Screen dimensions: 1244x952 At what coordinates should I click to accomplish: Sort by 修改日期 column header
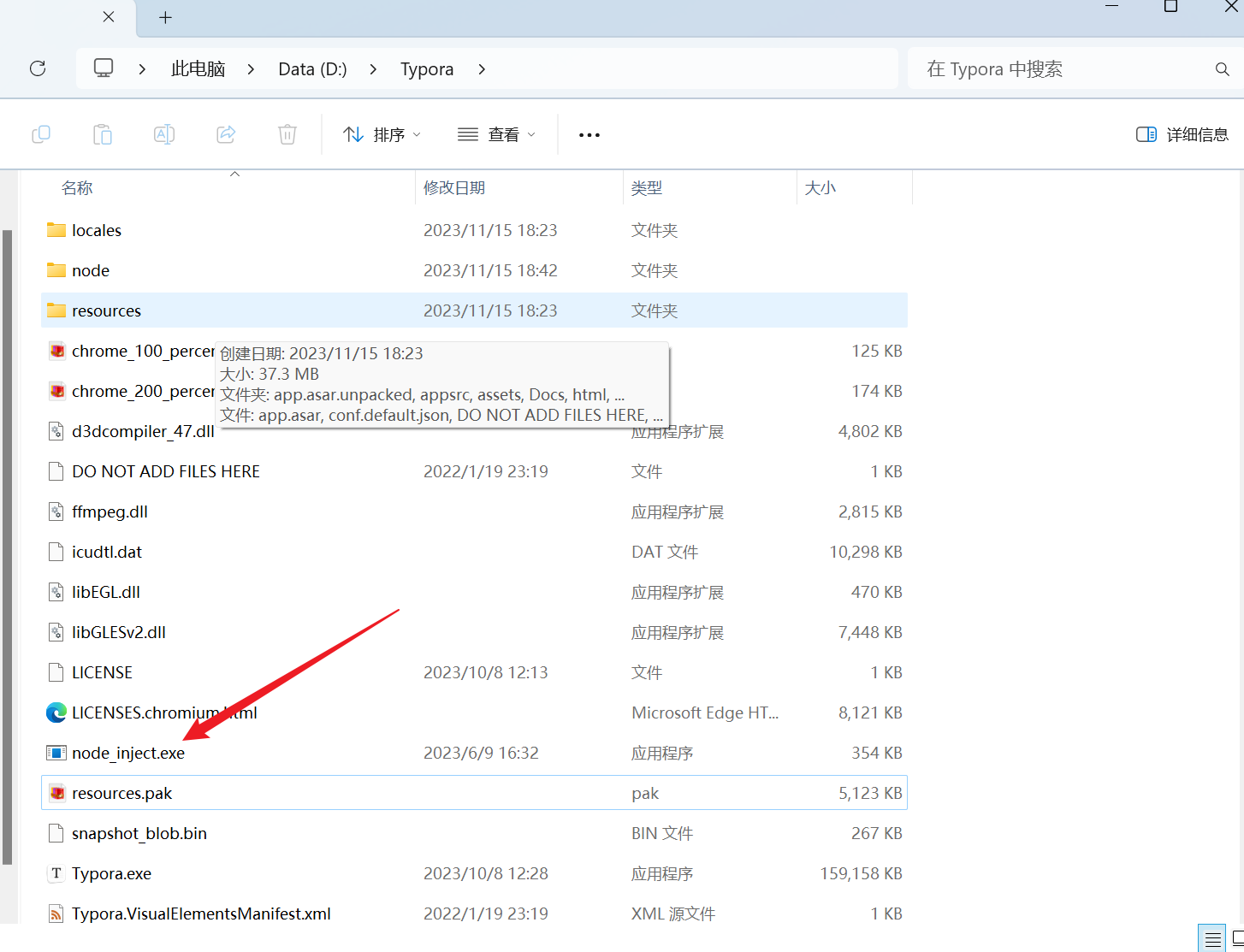click(454, 188)
